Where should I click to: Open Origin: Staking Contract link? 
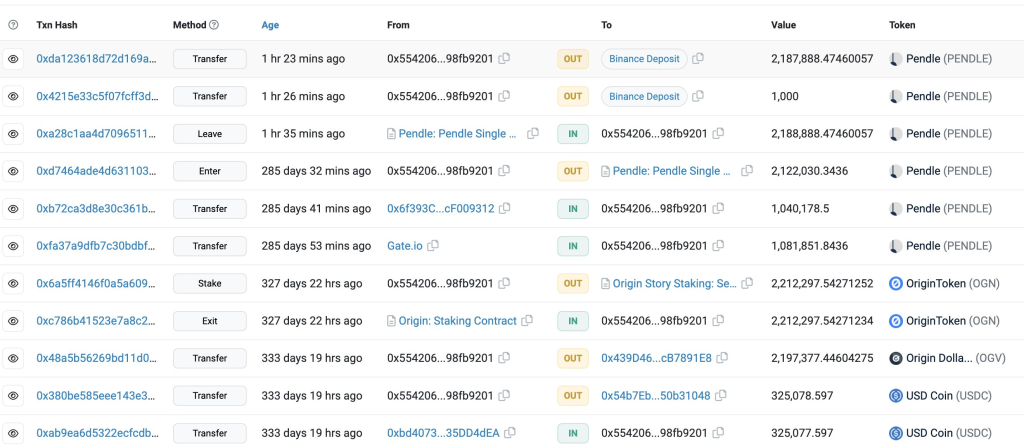pyautogui.click(x=458, y=321)
